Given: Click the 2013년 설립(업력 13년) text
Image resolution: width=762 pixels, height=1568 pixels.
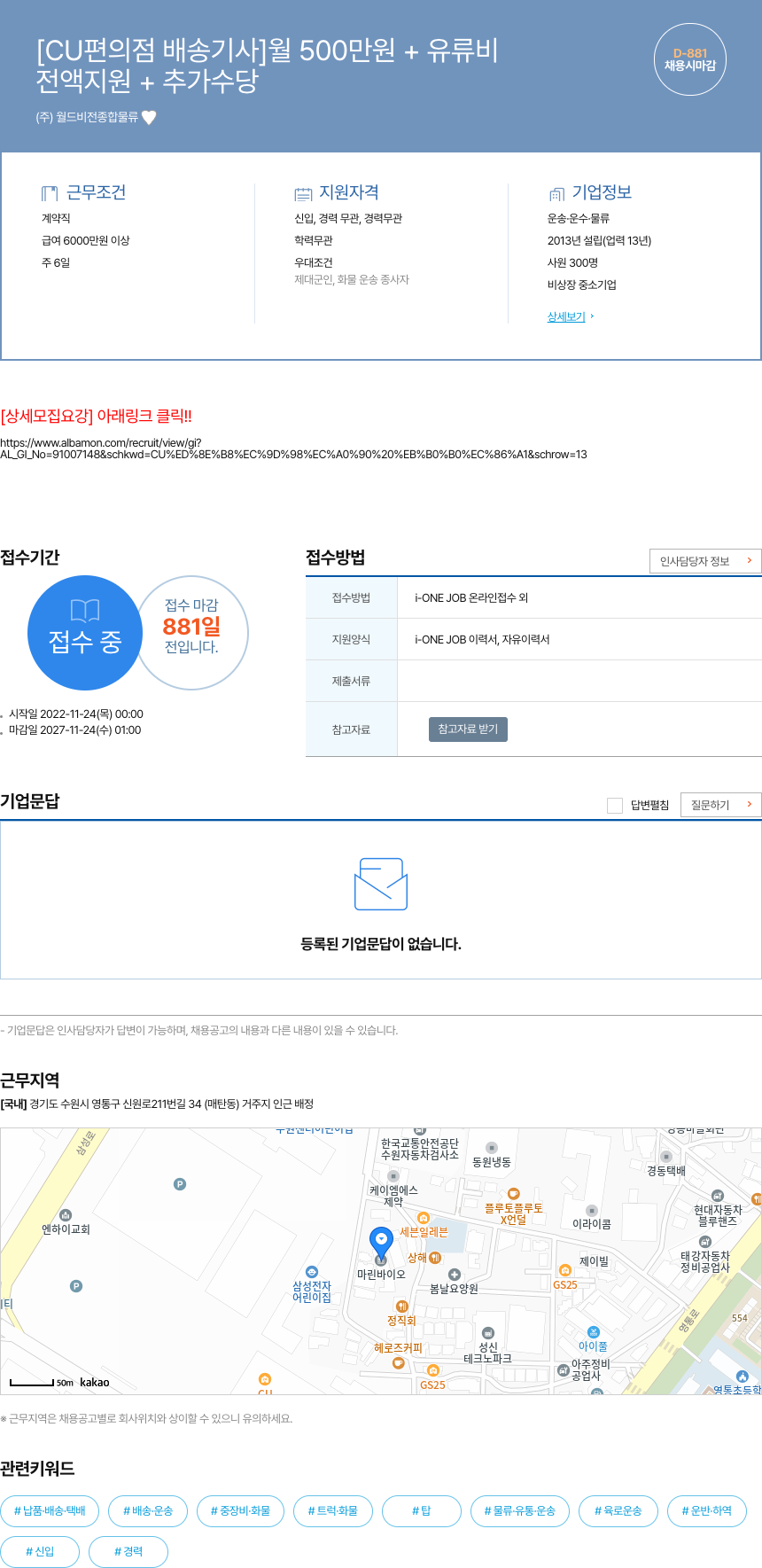Looking at the screenshot, I should click(599, 240).
